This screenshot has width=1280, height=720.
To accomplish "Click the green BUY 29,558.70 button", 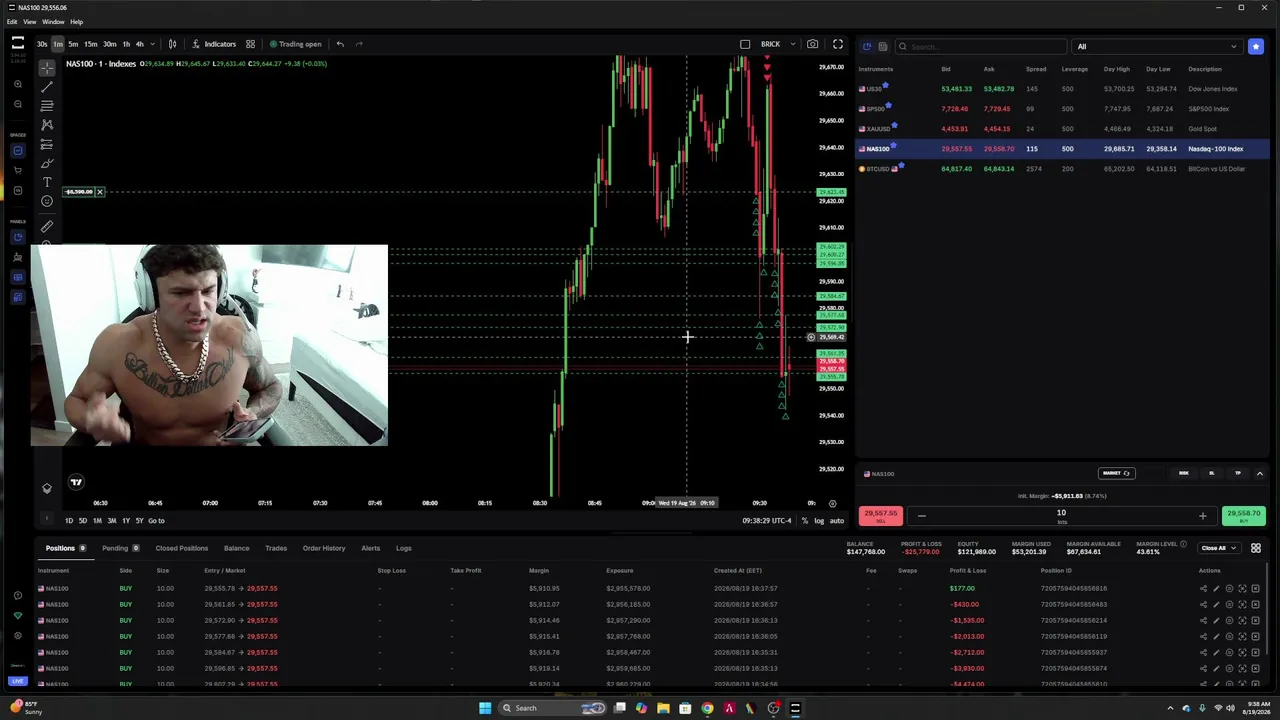I will (1244, 515).
